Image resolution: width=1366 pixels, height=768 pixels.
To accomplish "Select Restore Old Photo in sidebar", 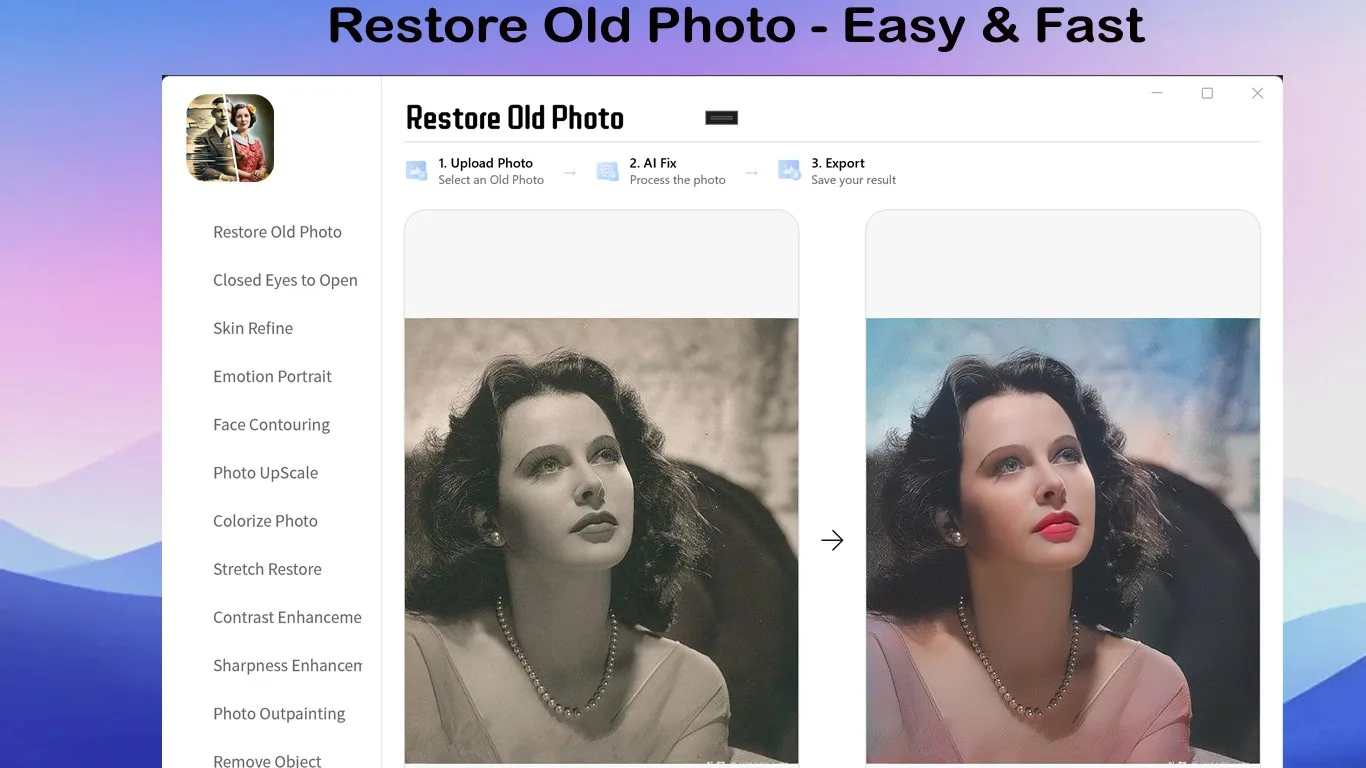I will [277, 232].
